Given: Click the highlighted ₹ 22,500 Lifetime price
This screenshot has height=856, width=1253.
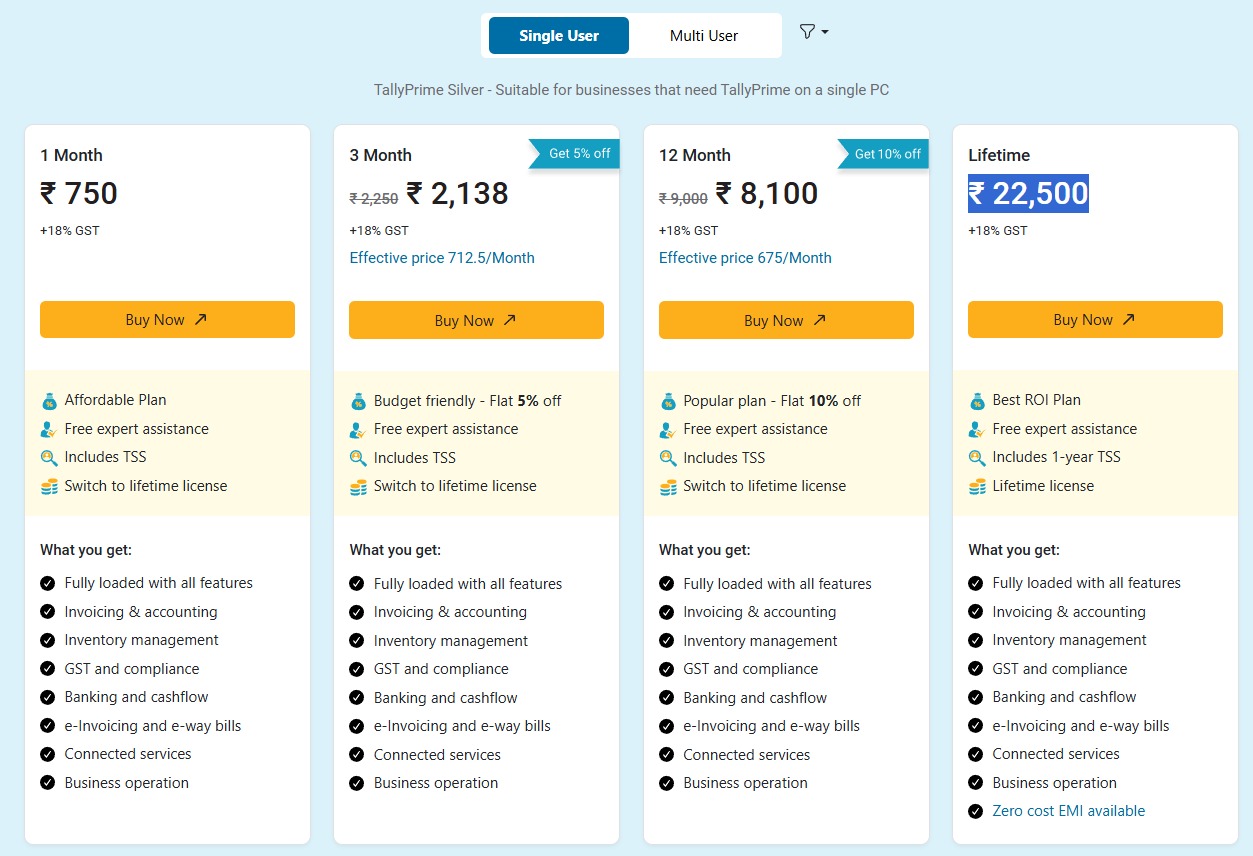Looking at the screenshot, I should coord(1028,193).
